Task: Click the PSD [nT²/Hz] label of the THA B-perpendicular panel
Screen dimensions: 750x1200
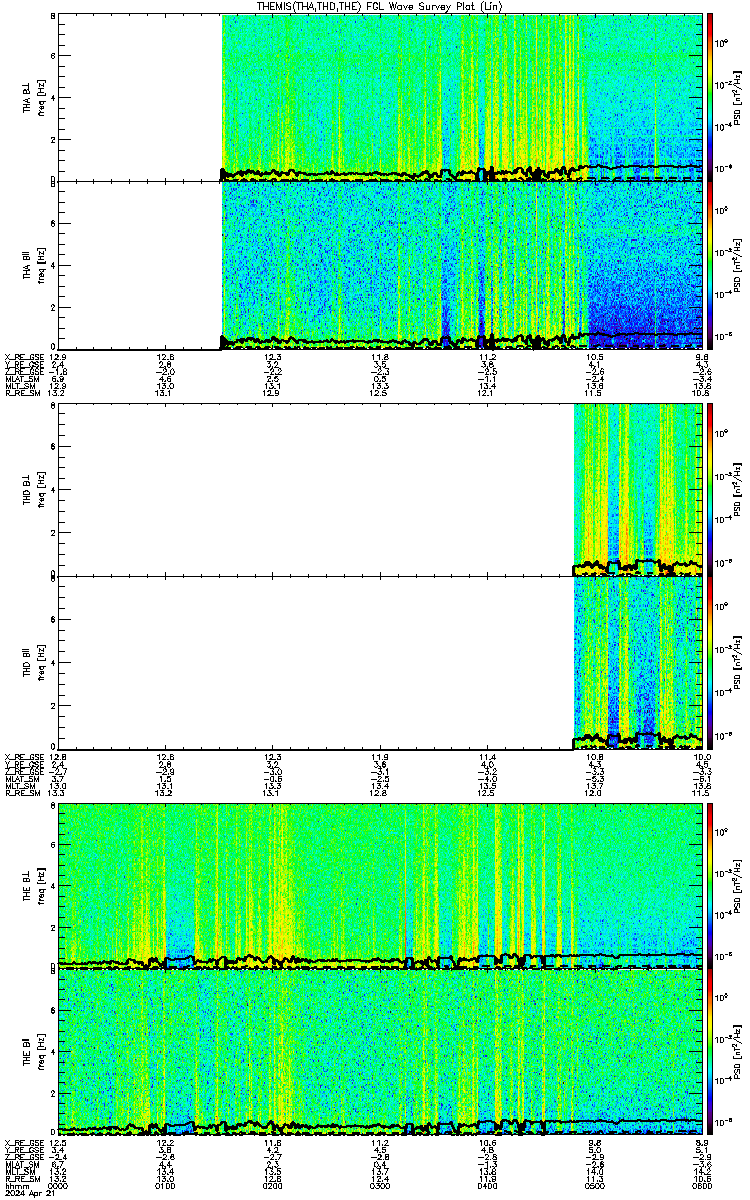Action: click(x=737, y=97)
